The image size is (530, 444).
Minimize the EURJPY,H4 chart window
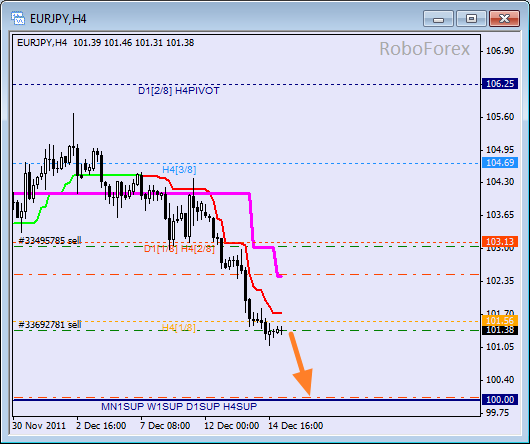[438, 19]
